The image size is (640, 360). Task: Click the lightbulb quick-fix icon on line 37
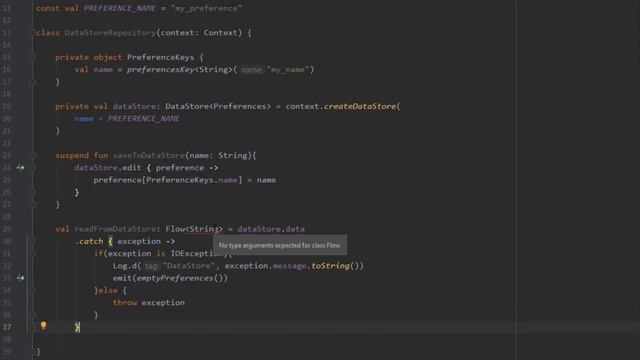click(x=43, y=325)
